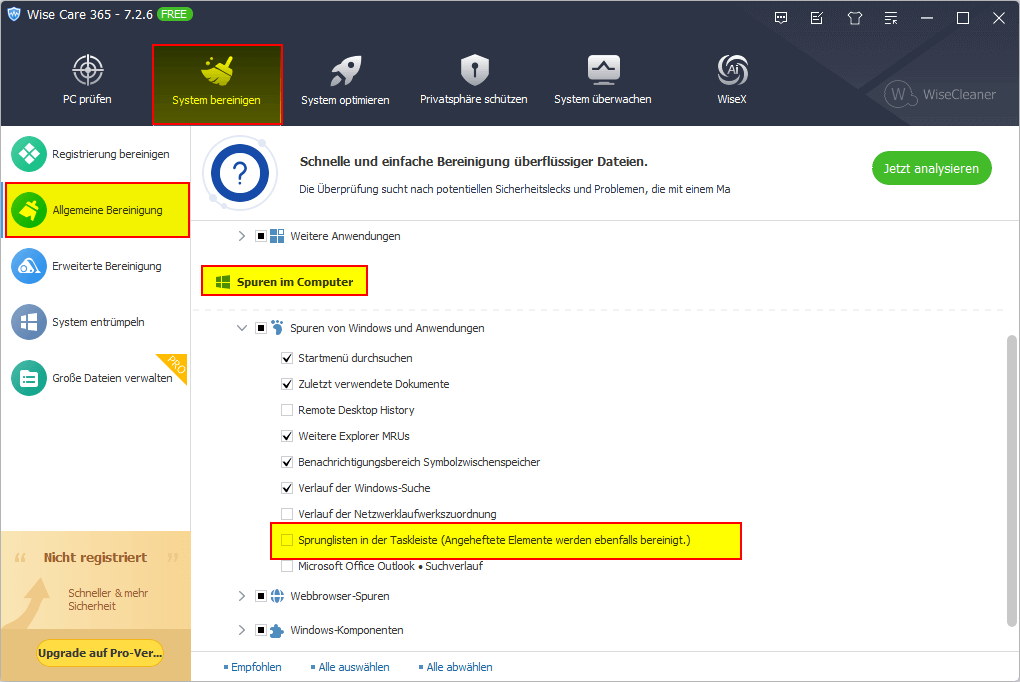Click the Wise Care 365 shield logo
1020x682 pixels.
[14, 14]
